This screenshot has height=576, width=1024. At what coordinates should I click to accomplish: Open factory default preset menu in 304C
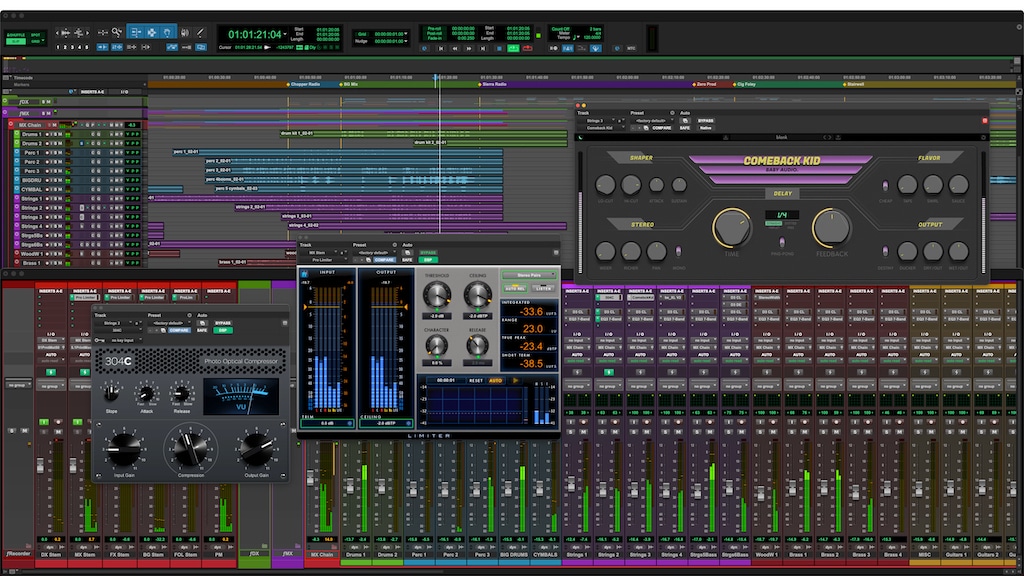coord(166,322)
